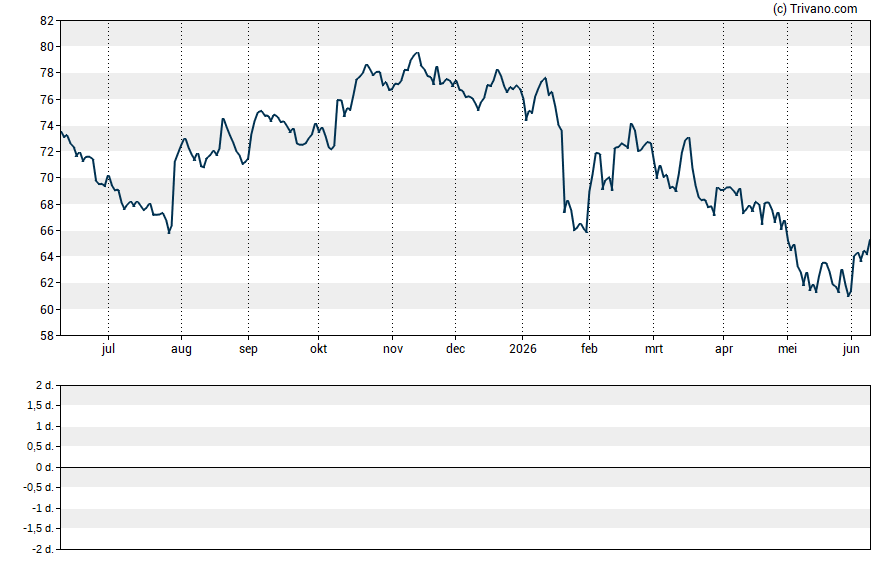Click the '1 d.' lower axis label
Image resolution: width=888 pixels, height=565 pixels.
coord(45,426)
